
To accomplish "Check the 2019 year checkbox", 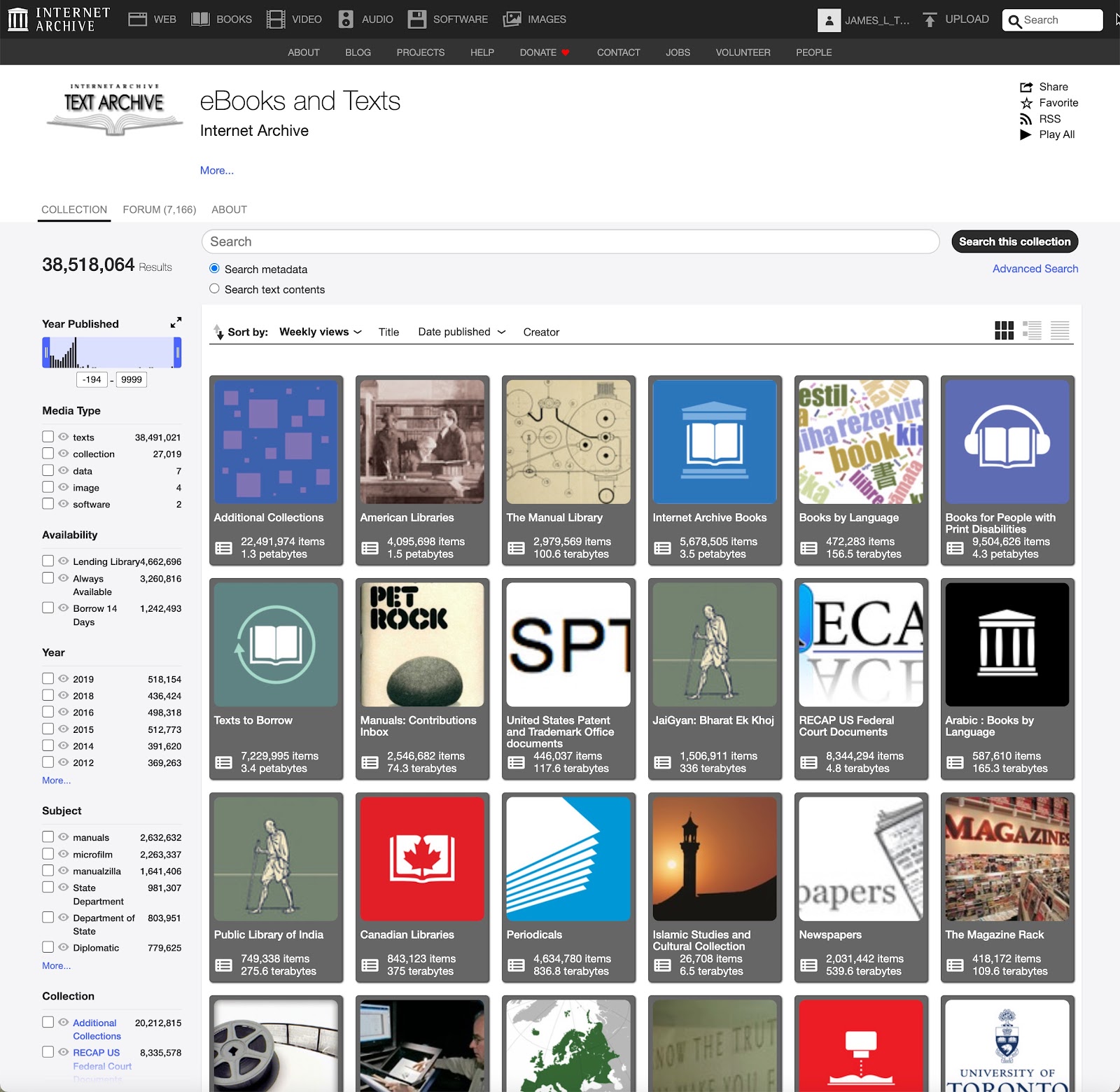I will coord(48,678).
